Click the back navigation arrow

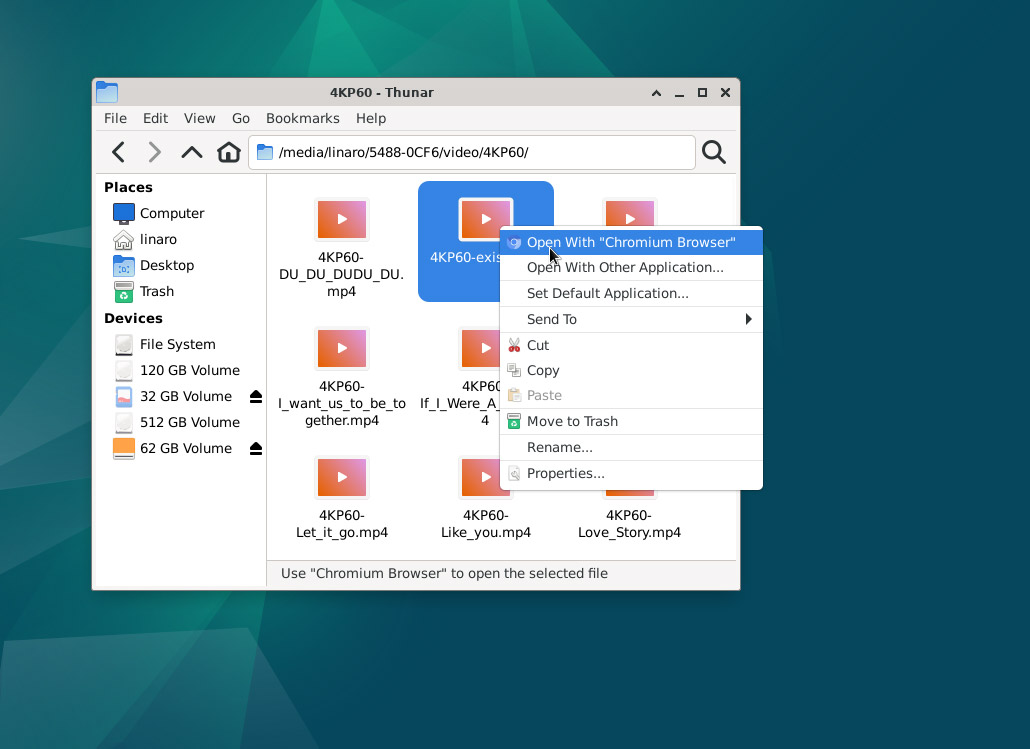pos(118,152)
